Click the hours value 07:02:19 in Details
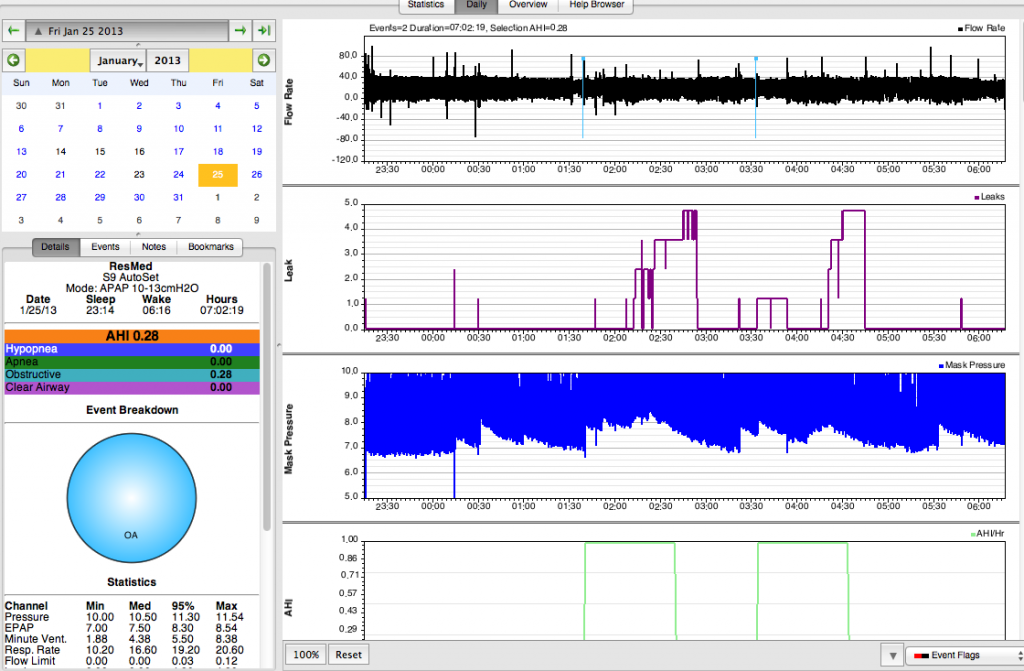This screenshot has height=671, width=1024. point(222,310)
